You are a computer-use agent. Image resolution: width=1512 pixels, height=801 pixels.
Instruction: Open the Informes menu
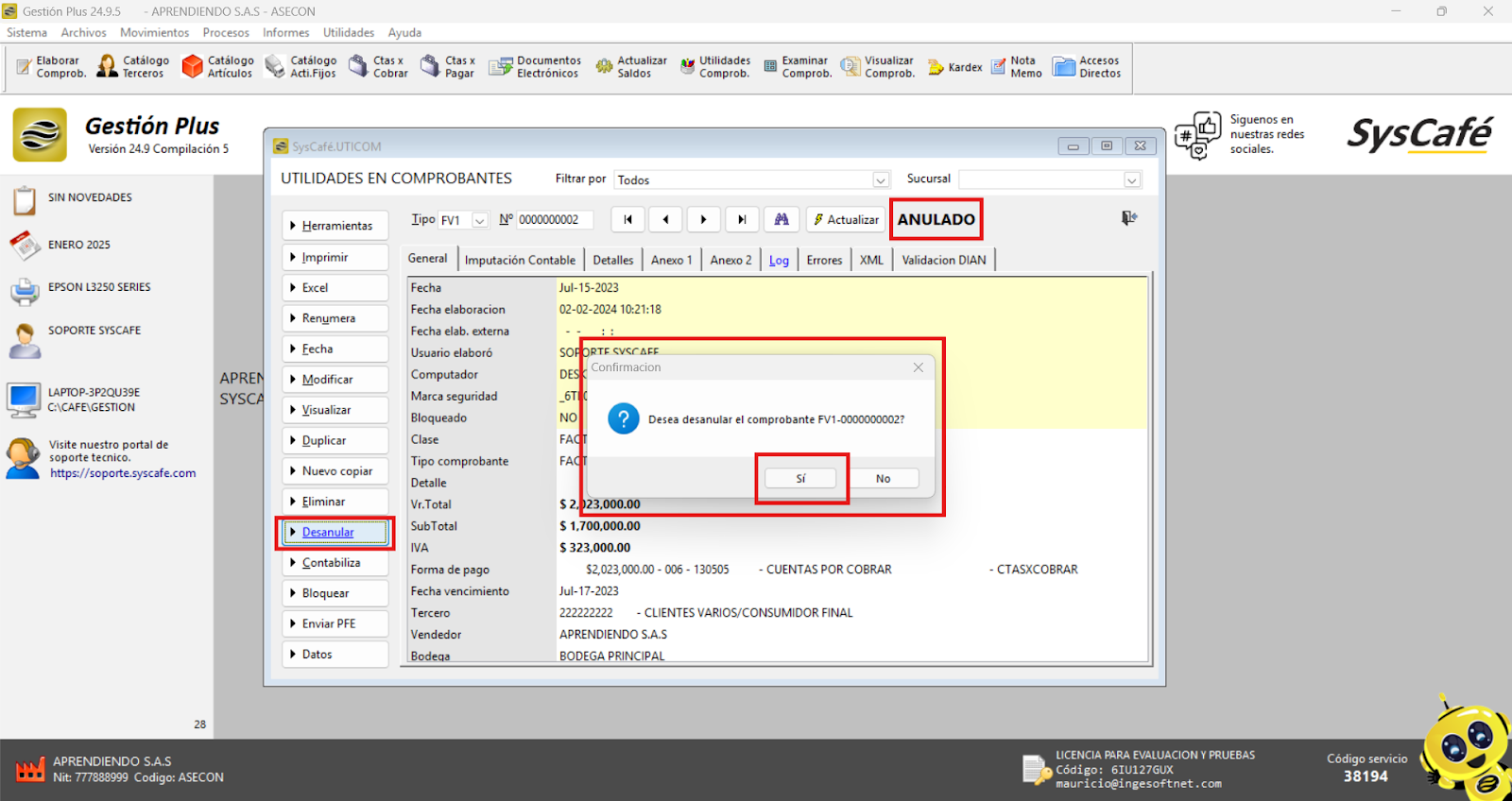click(x=285, y=32)
